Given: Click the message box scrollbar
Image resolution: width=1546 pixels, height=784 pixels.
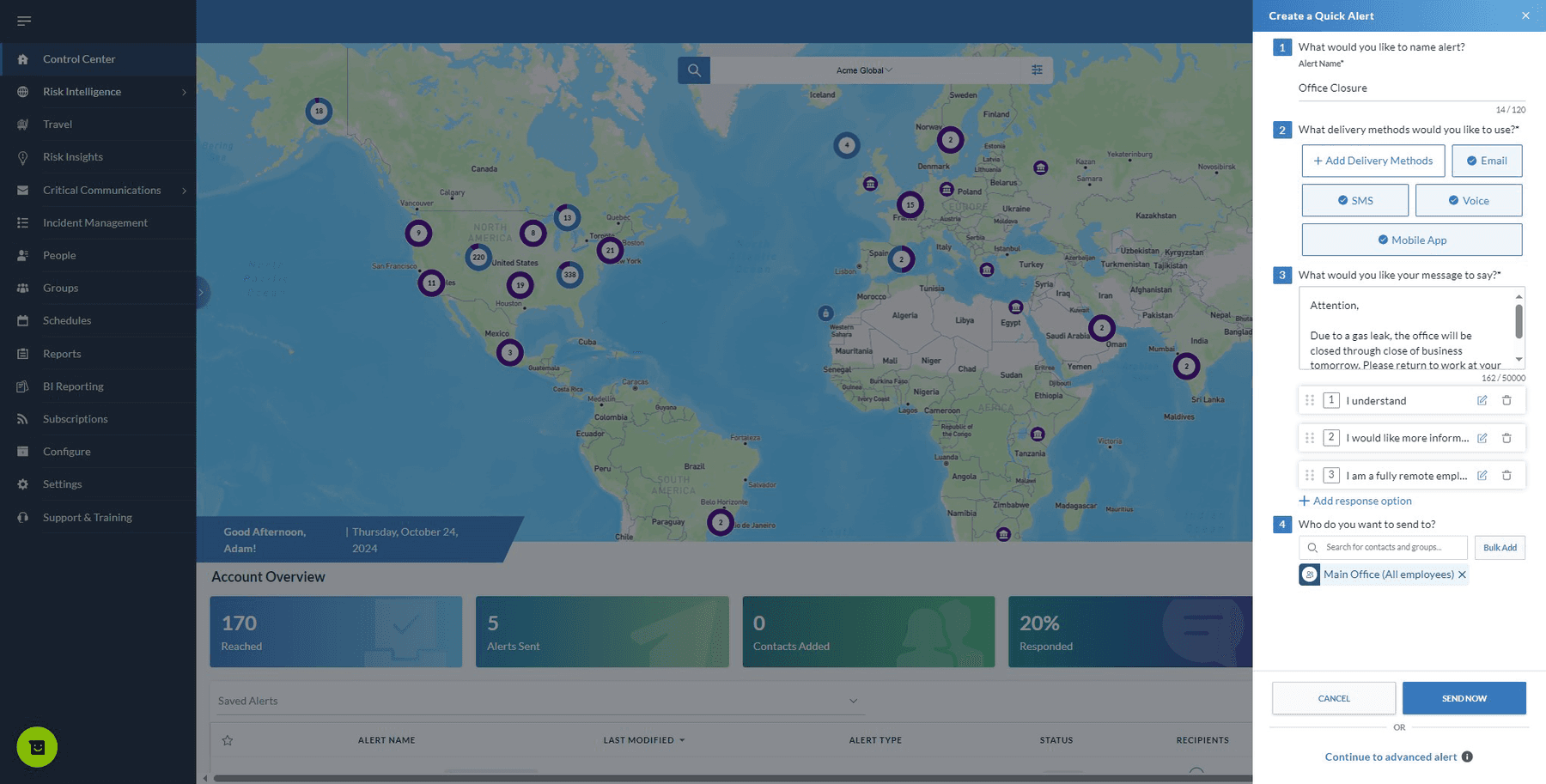Looking at the screenshot, I should 1519,323.
